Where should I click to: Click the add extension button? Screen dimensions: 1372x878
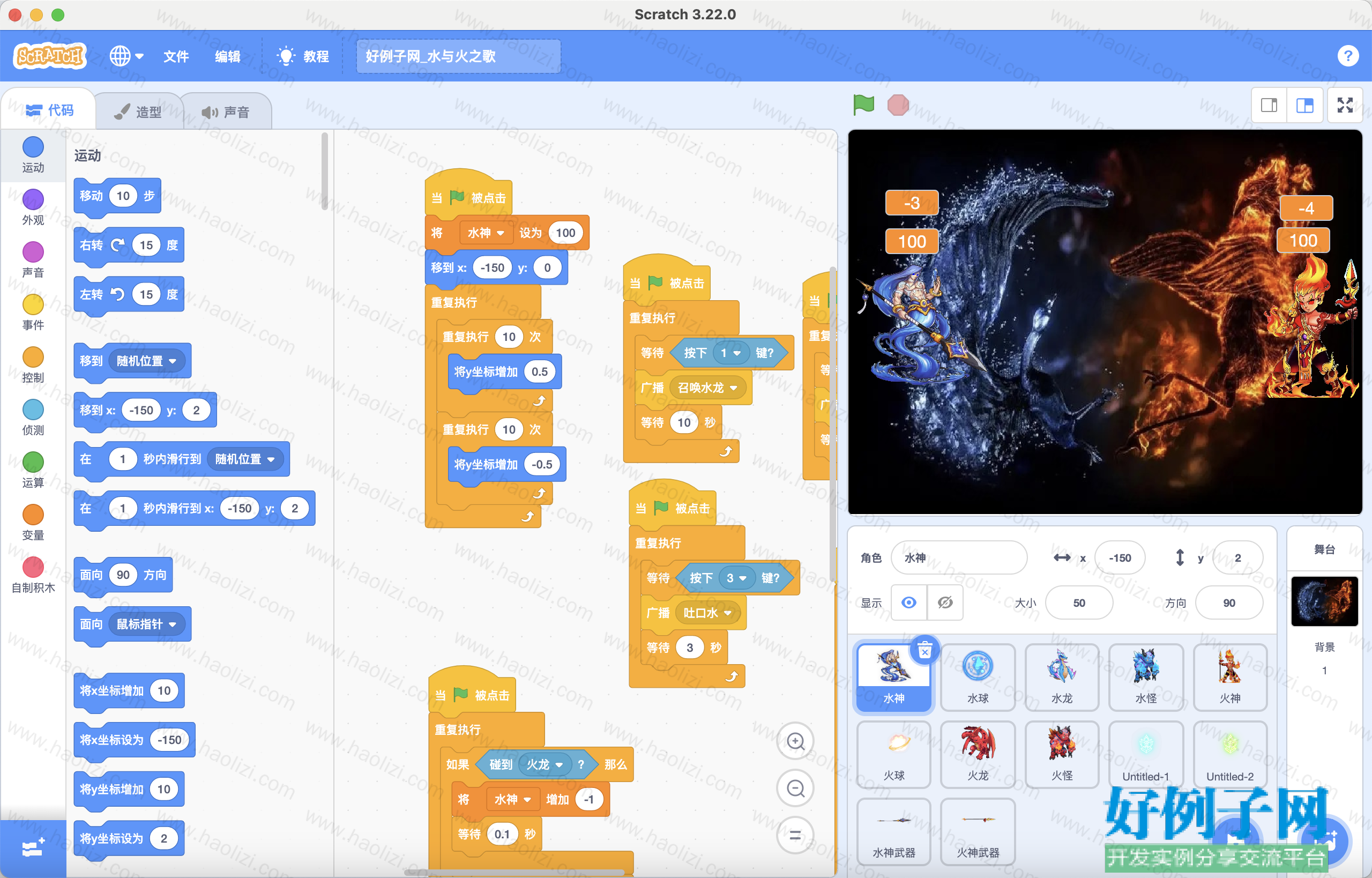(x=33, y=849)
